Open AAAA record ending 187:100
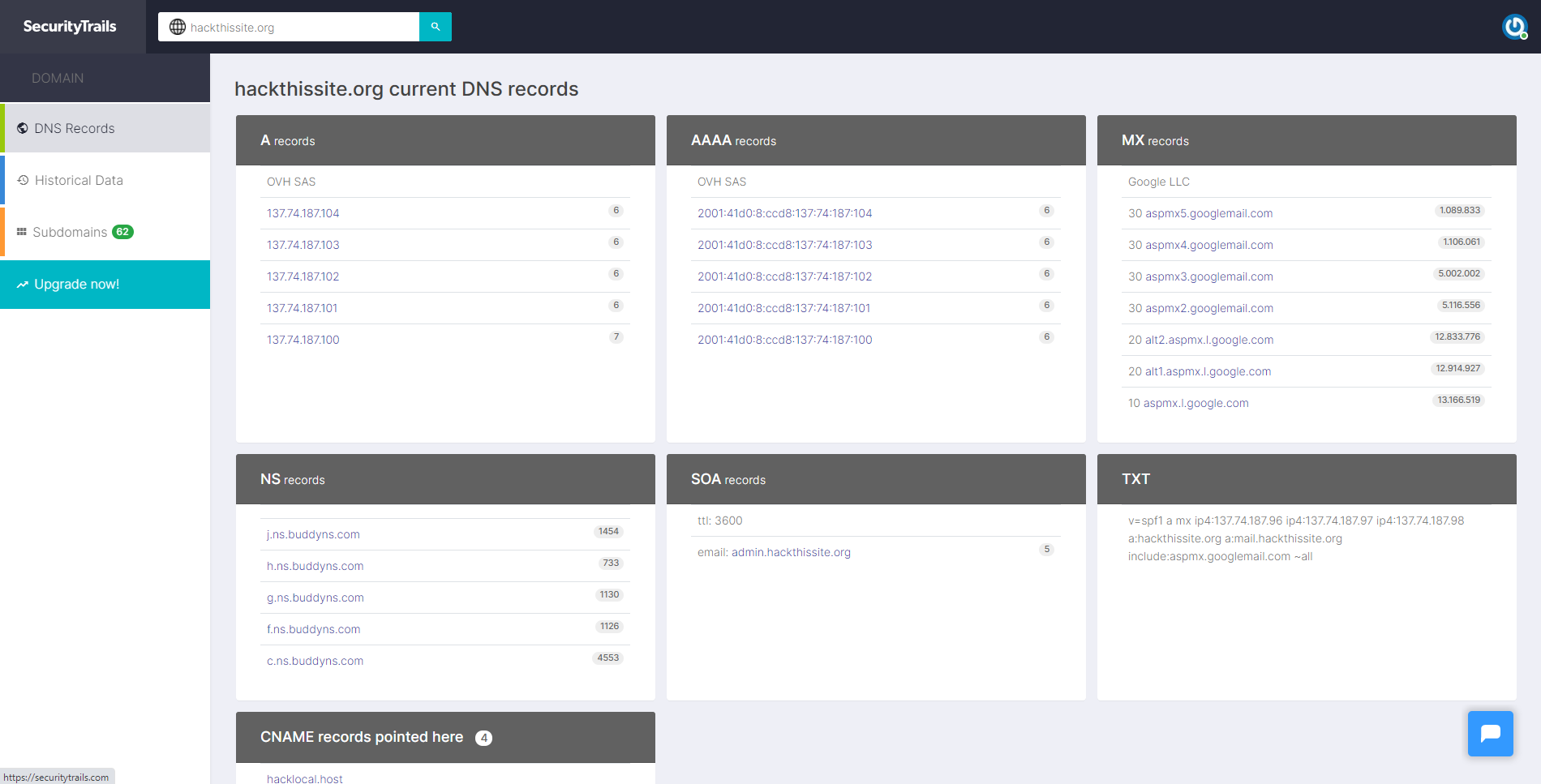The width and height of the screenshot is (1541, 784). 785,340
